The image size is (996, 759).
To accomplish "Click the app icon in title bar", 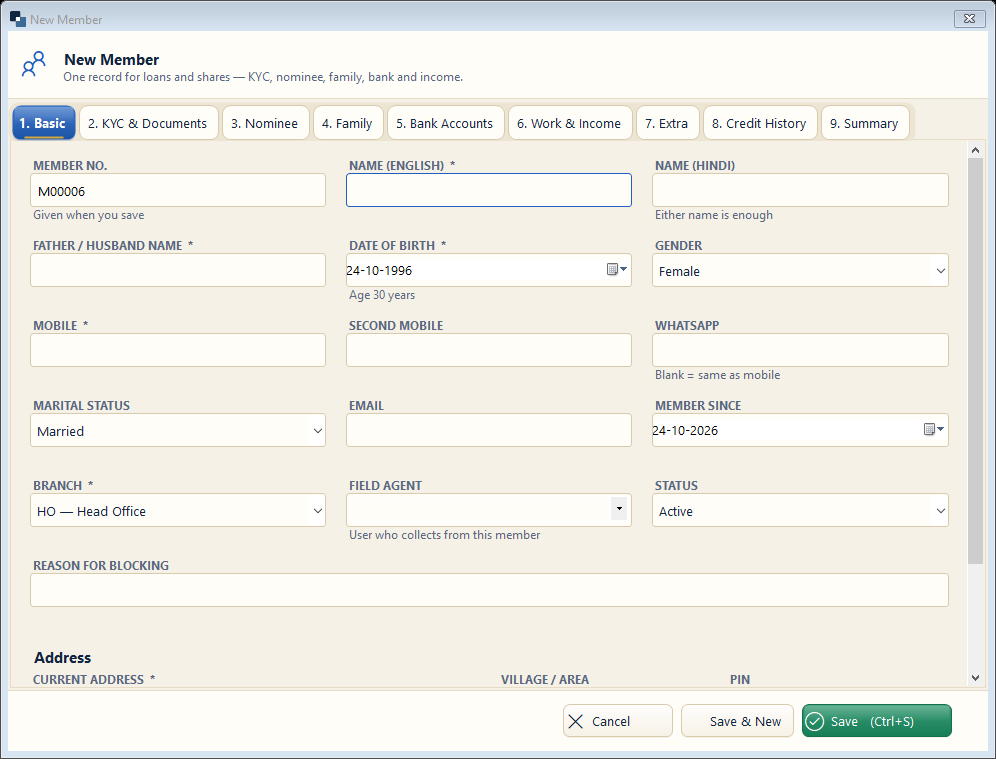I will click(x=18, y=19).
